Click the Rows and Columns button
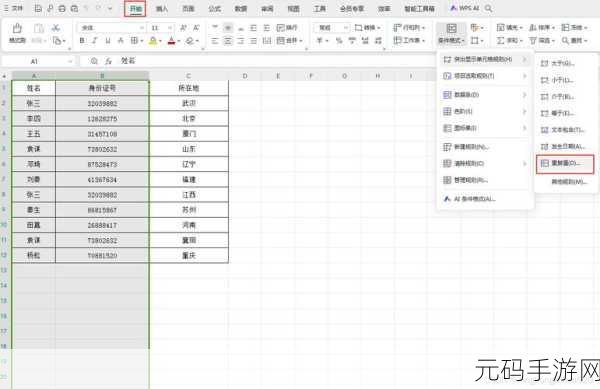This screenshot has height=389, width=600. tap(409, 28)
